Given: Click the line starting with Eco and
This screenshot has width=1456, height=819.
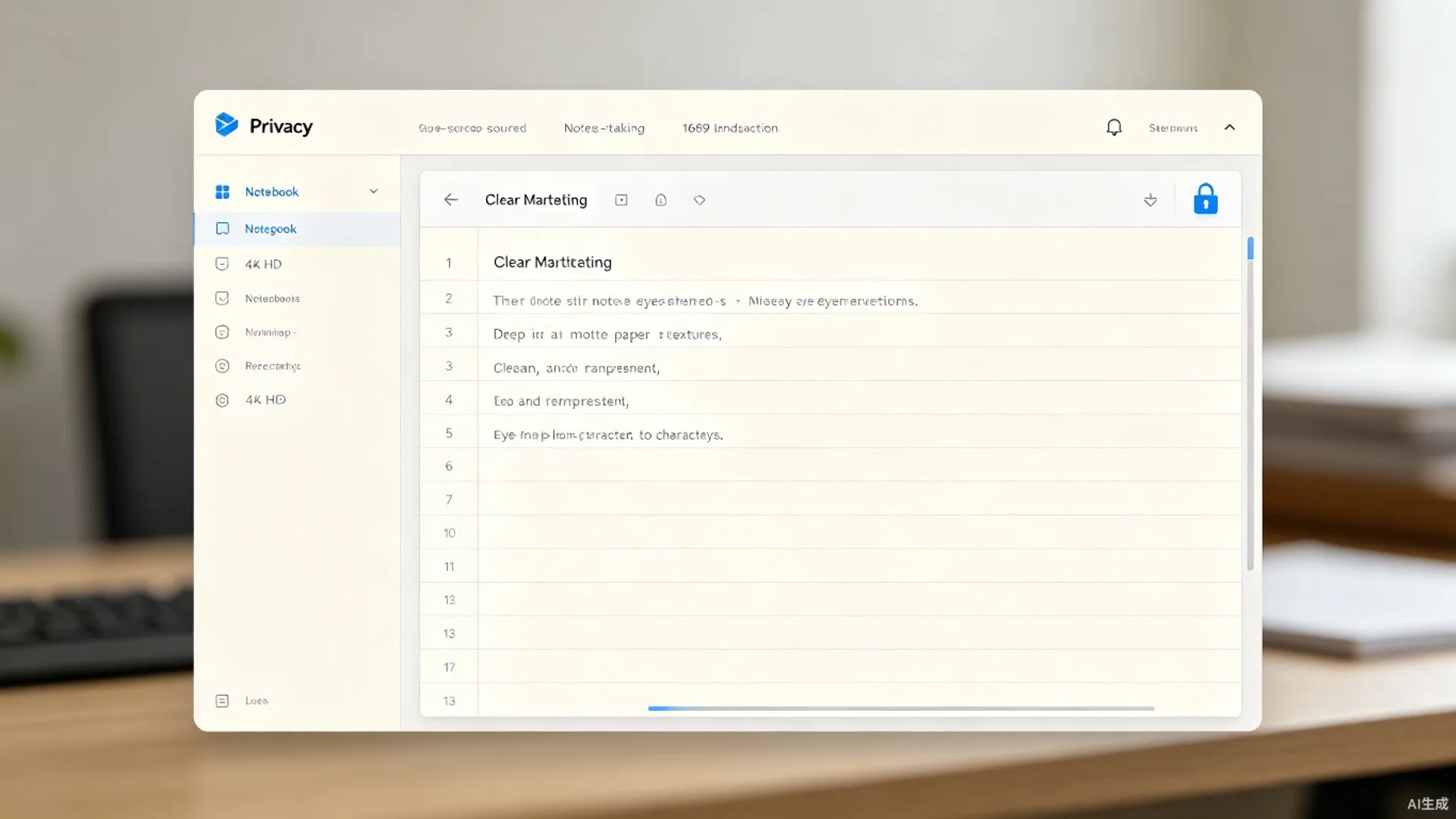Looking at the screenshot, I should click(561, 401).
